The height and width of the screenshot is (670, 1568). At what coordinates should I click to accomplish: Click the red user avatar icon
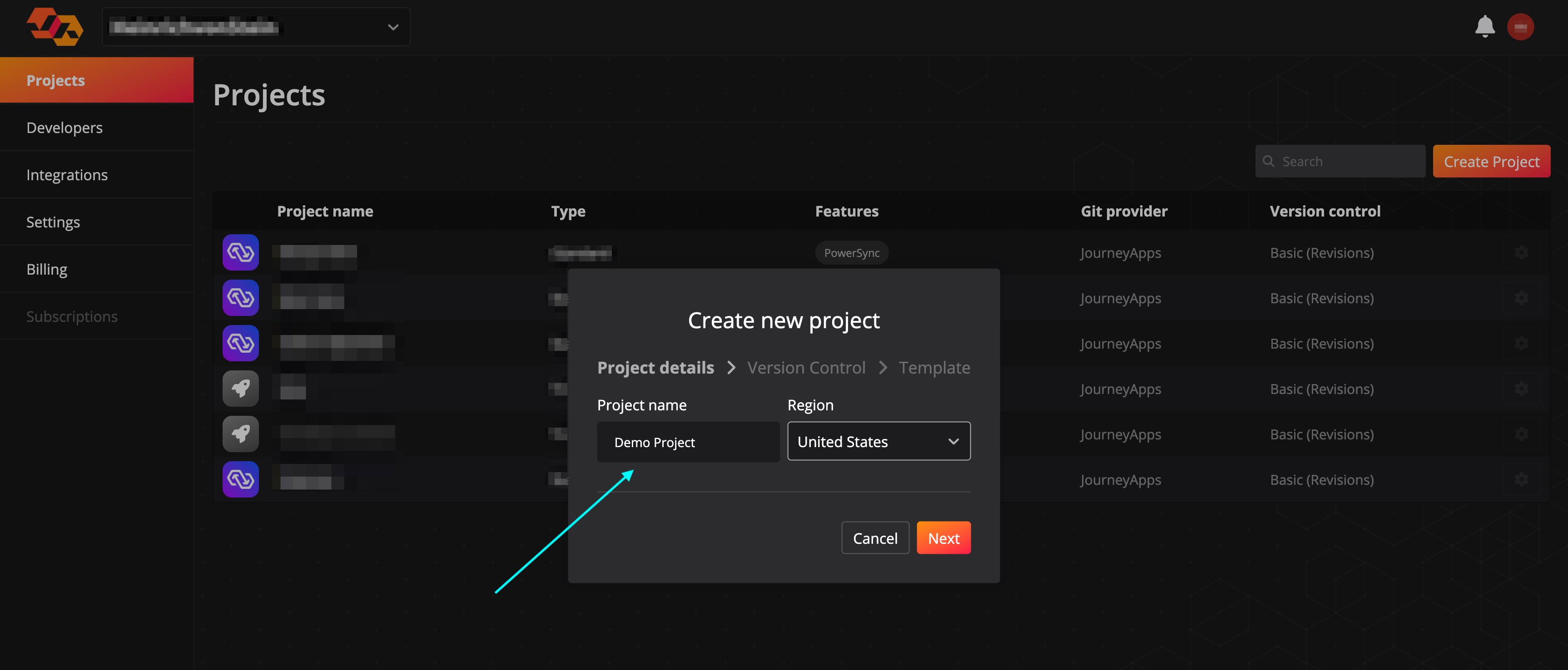[x=1520, y=27]
